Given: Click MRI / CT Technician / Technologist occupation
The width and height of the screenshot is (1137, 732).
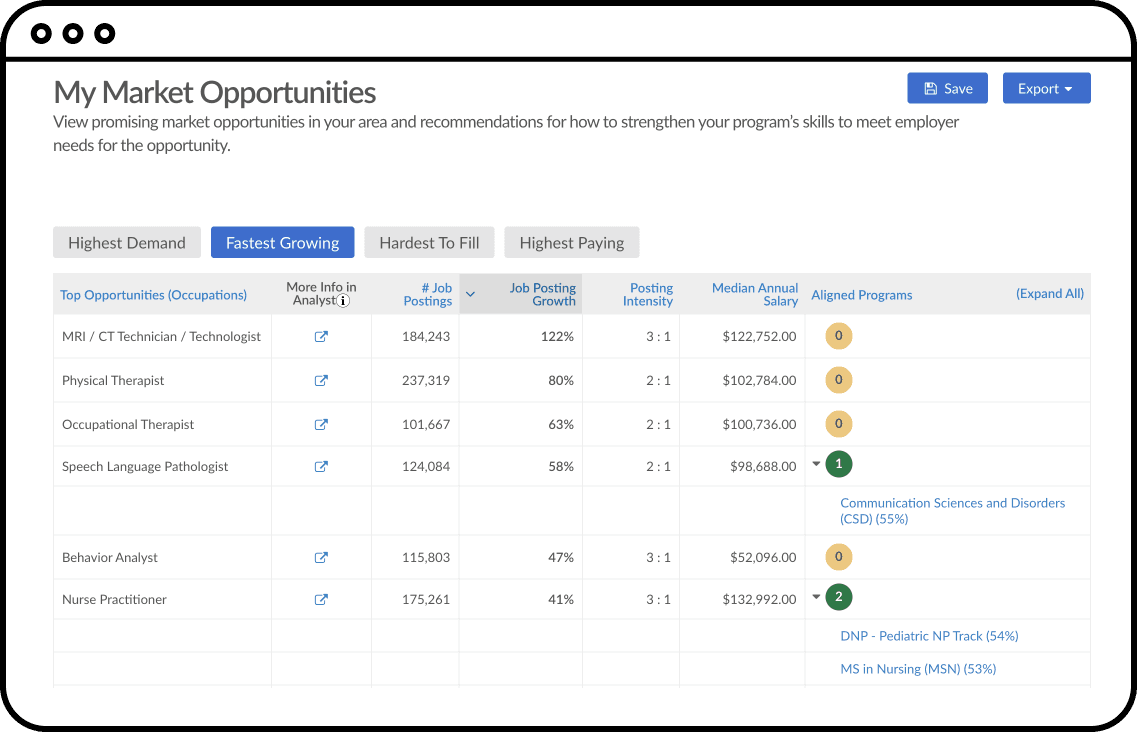Looking at the screenshot, I should point(161,337).
